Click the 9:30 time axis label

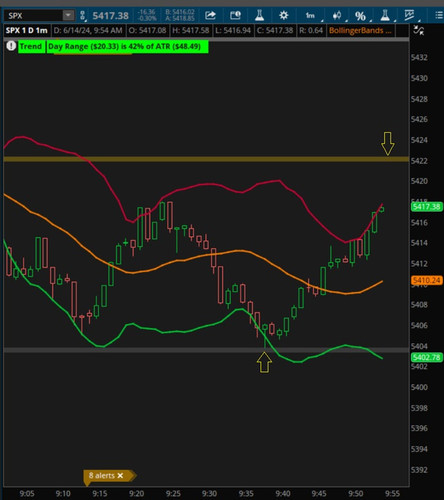click(209, 493)
